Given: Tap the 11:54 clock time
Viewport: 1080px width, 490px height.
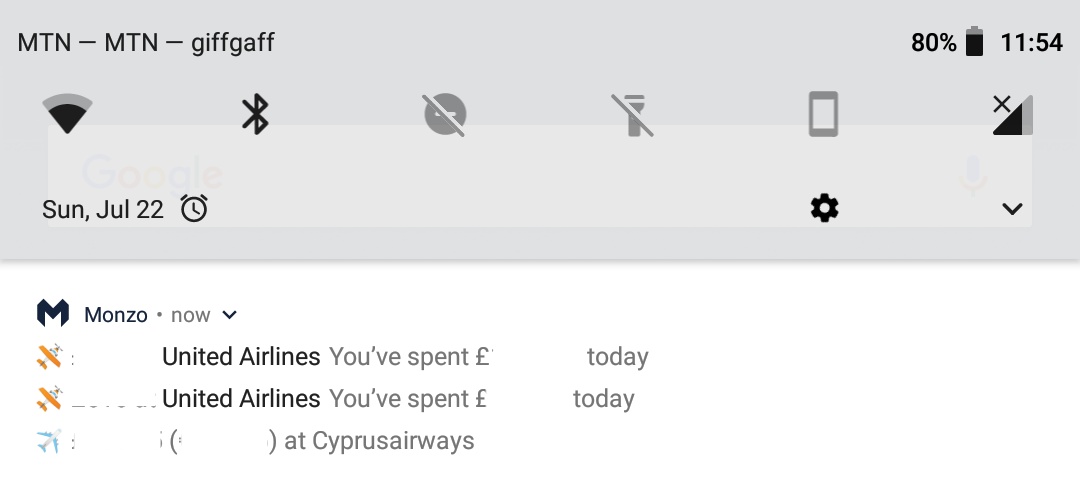Looking at the screenshot, I should coord(1031,43).
